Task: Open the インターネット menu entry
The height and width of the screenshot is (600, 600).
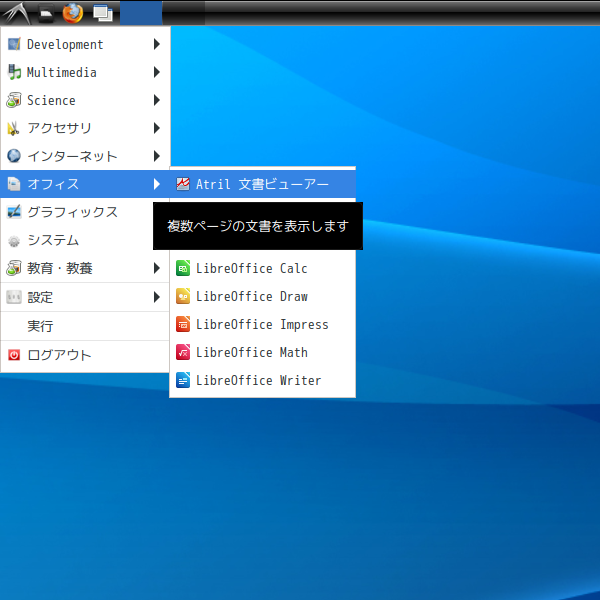Action: pos(85,156)
